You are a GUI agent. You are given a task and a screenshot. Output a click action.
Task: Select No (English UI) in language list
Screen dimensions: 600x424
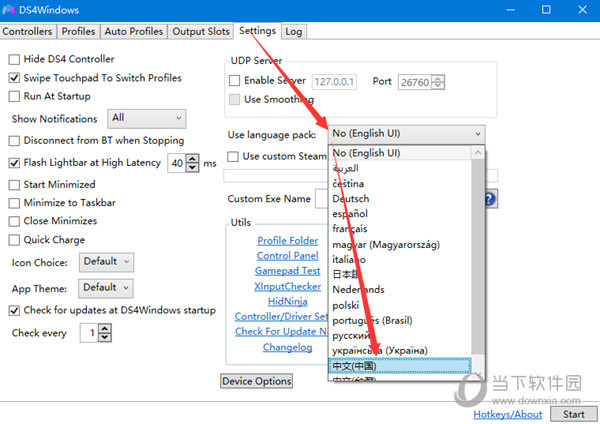(400, 153)
